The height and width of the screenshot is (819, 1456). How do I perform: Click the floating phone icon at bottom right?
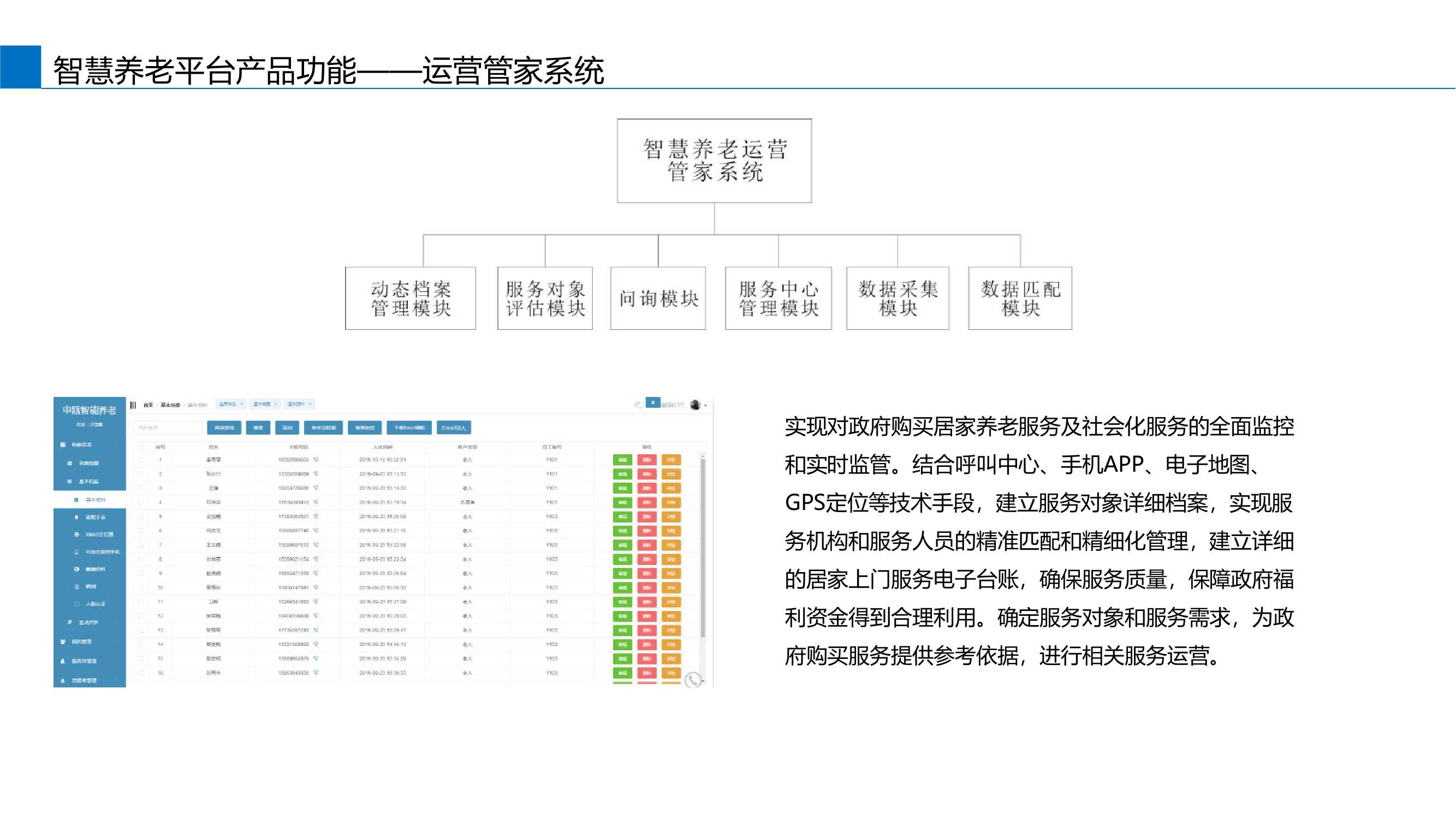click(693, 679)
